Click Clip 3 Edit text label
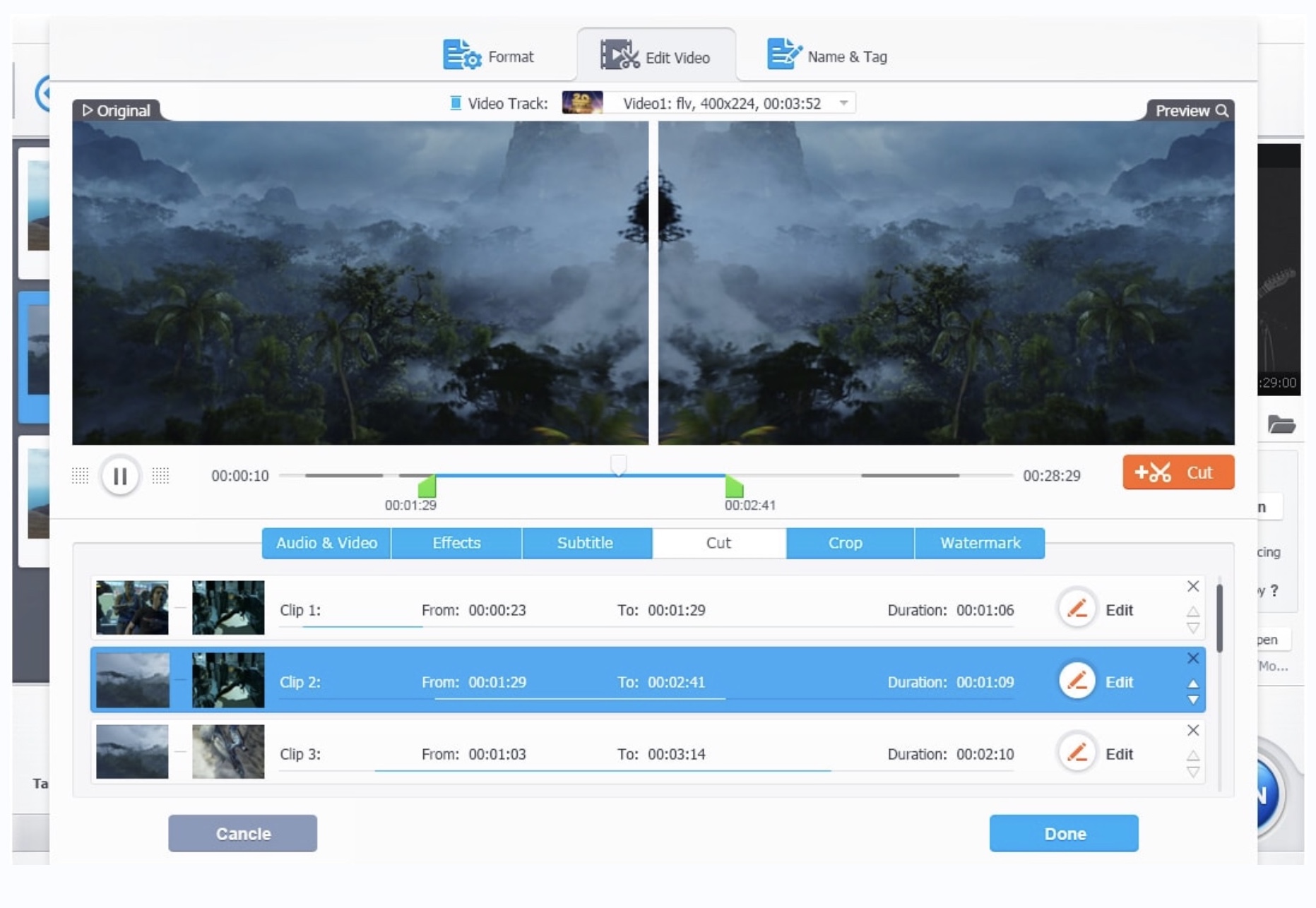Screen dimensions: 1316x908 (x=1119, y=754)
